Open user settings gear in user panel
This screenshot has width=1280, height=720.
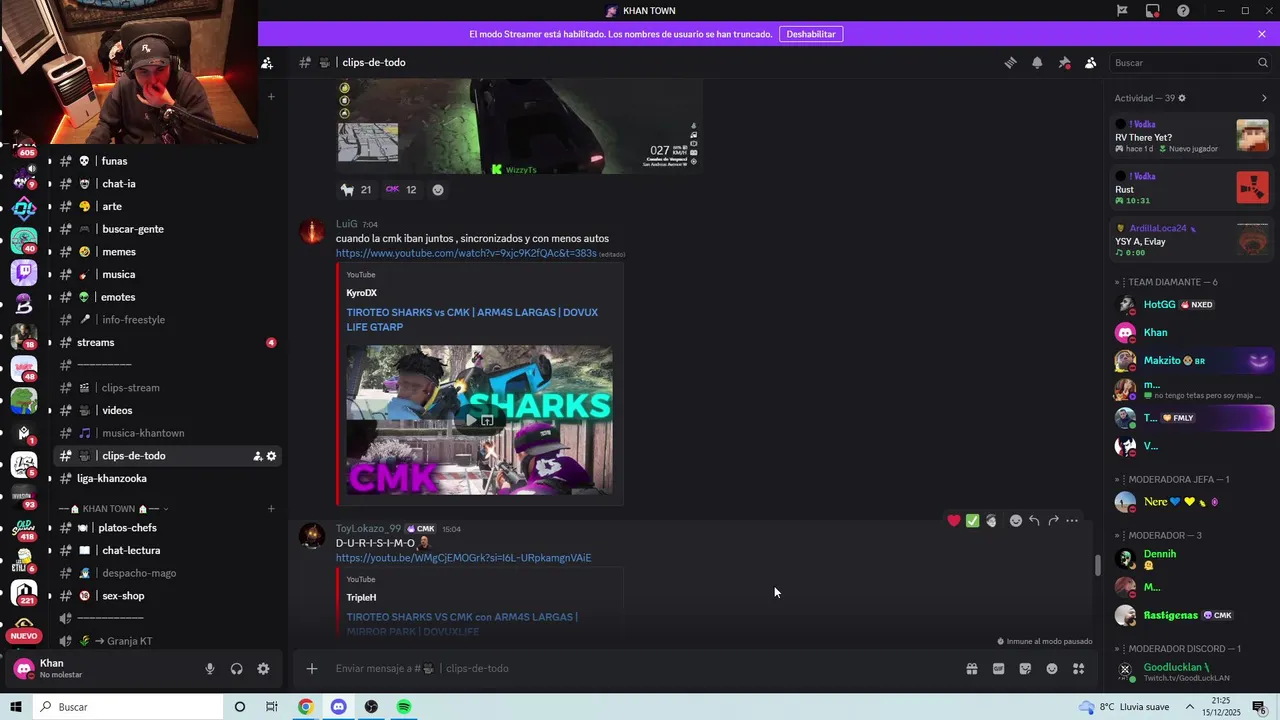[x=263, y=669]
